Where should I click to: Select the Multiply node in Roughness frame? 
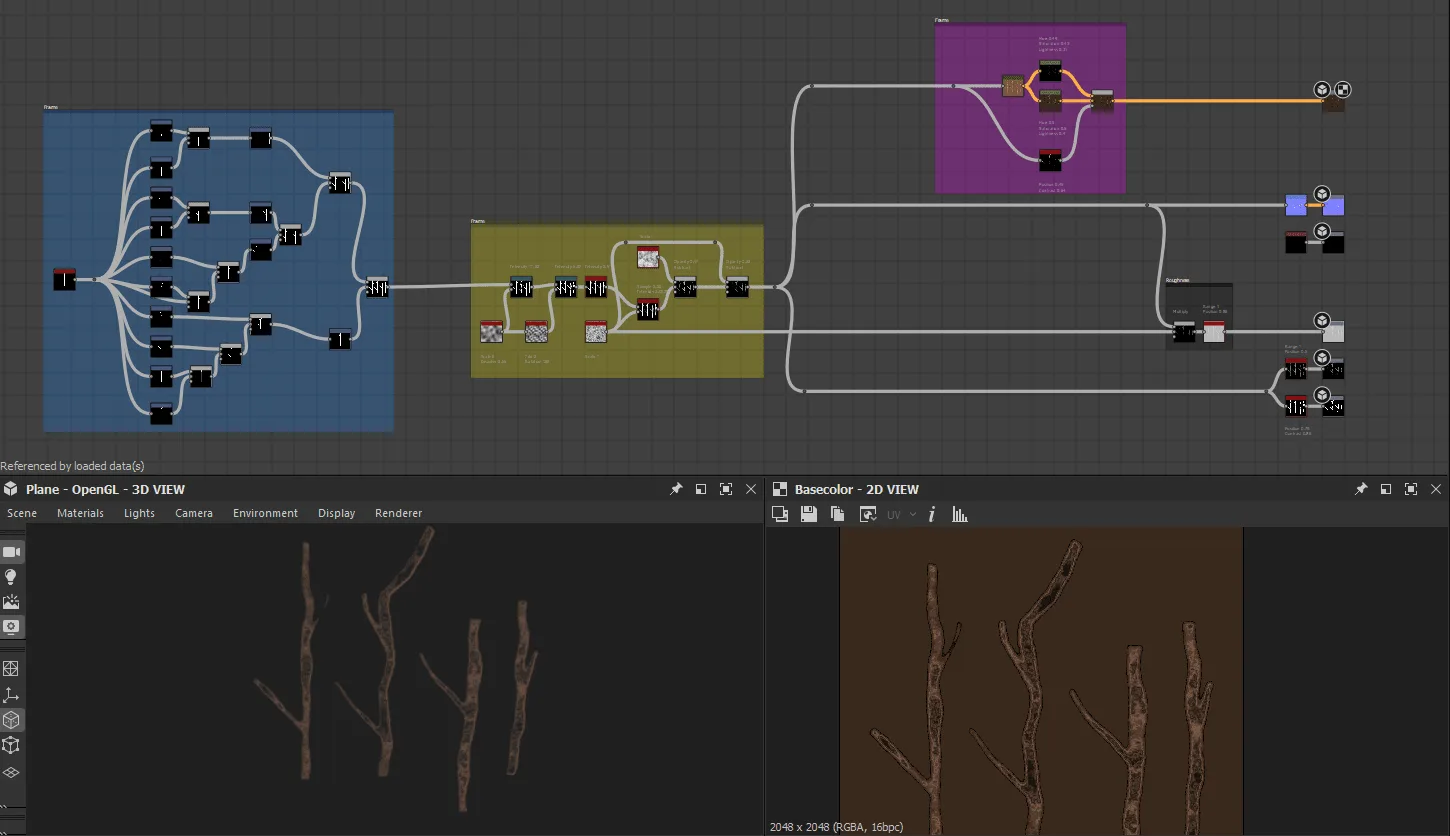click(1184, 332)
